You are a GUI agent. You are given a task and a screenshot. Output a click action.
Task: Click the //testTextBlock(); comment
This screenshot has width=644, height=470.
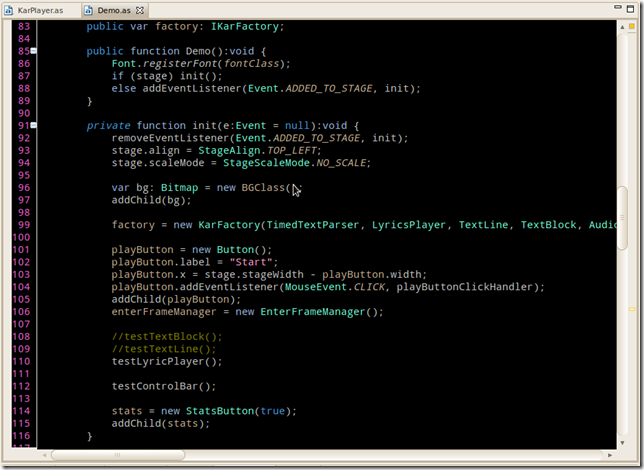[x=167, y=336]
